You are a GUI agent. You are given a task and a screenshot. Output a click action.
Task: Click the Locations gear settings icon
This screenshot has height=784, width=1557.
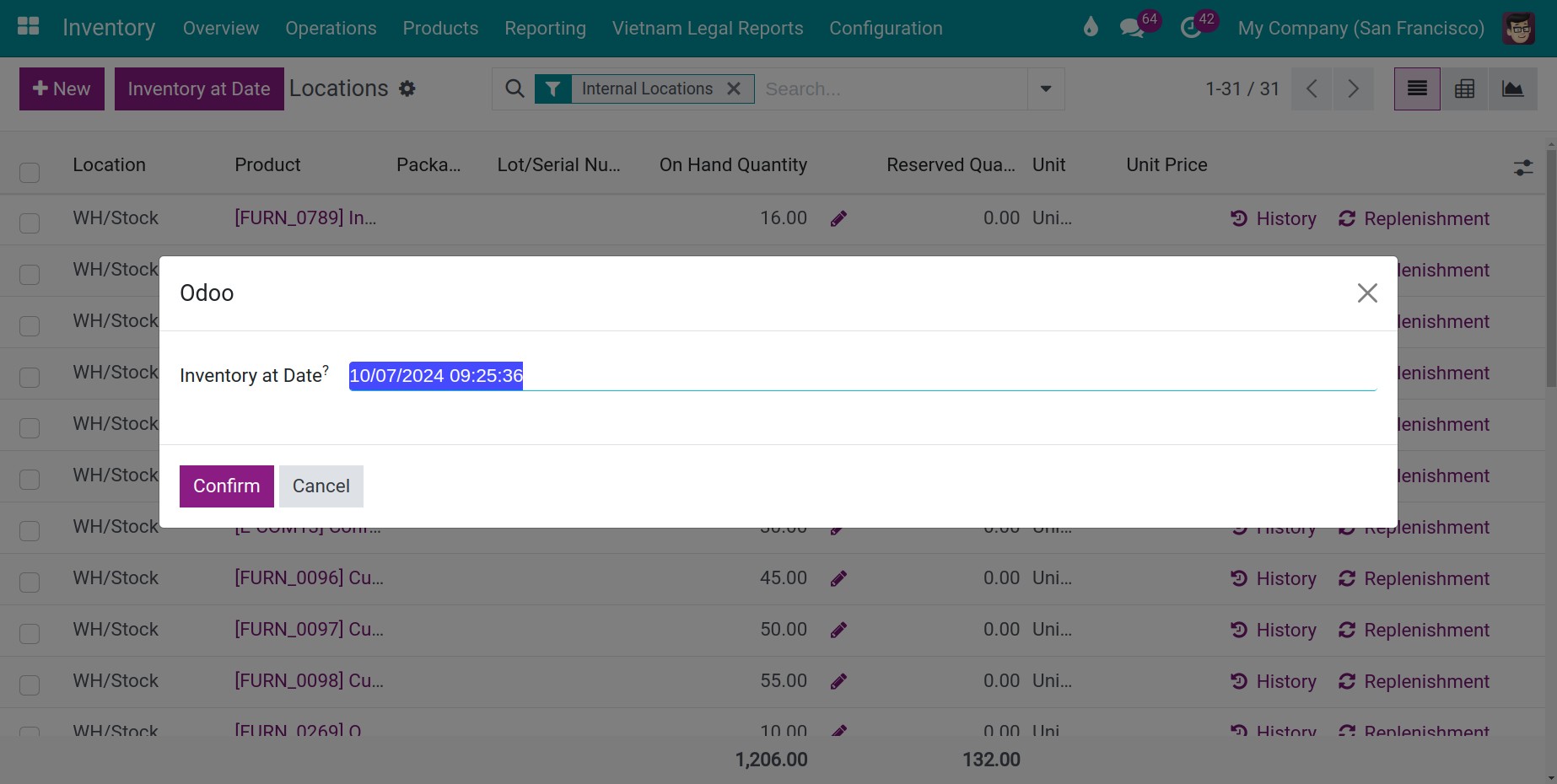tap(407, 89)
